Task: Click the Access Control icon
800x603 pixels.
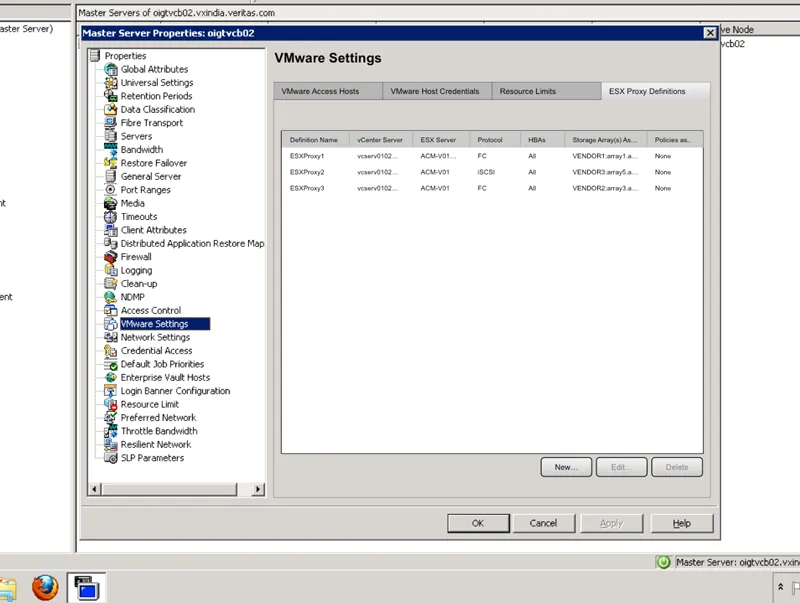Action: [111, 310]
